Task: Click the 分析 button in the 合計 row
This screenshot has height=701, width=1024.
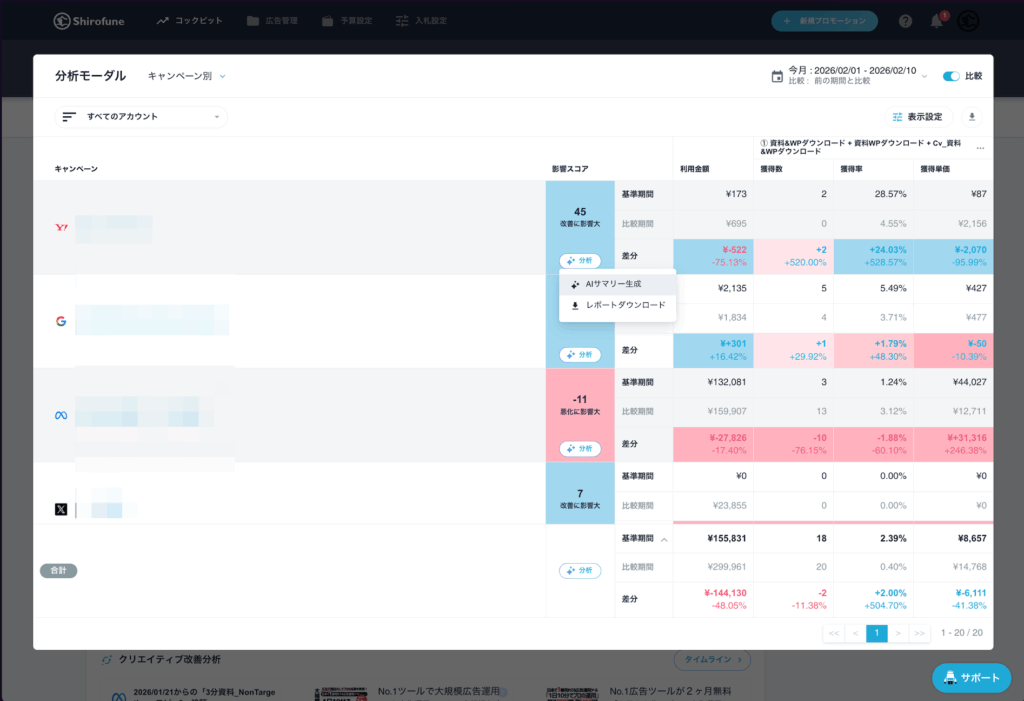Action: tap(580, 570)
